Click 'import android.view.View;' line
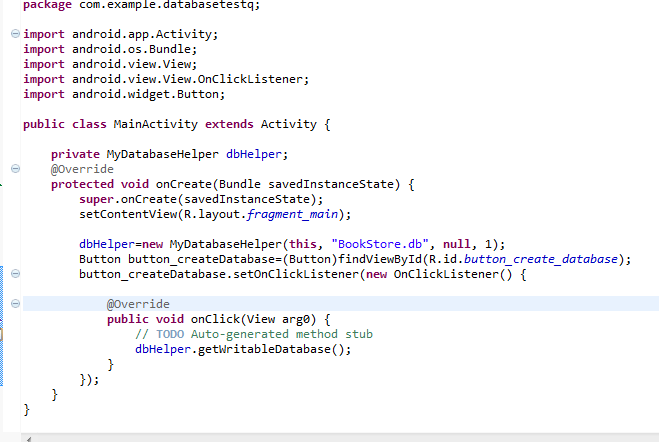The height and width of the screenshot is (442, 659). [110, 64]
